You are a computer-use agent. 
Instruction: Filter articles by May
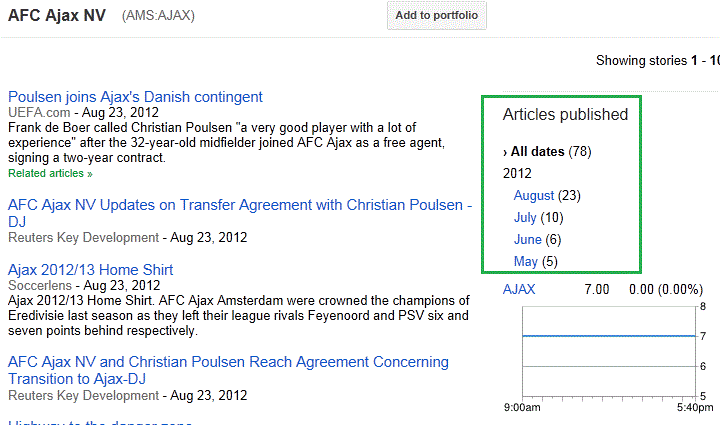coord(526,261)
